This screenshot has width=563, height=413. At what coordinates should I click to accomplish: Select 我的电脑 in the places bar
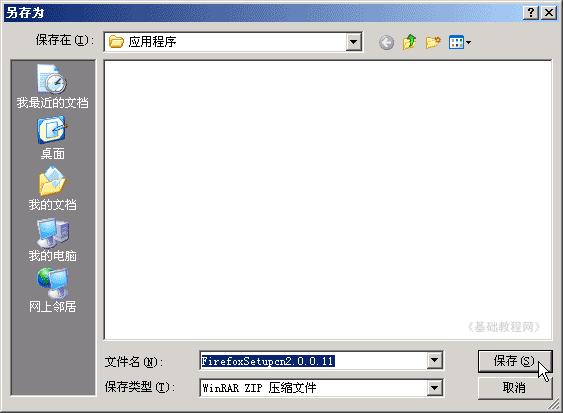click(x=52, y=240)
